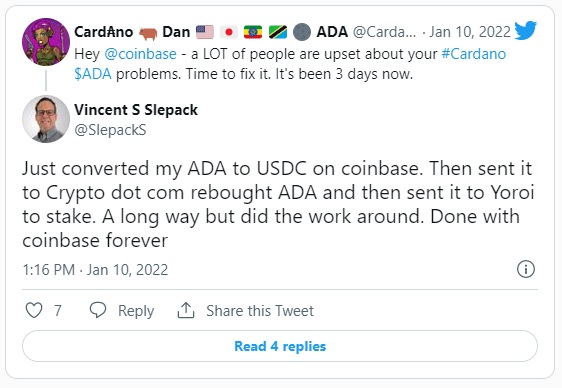This screenshot has width=562, height=388.
Task: Click the Vincent S Slepack name
Action: [x=136, y=110]
